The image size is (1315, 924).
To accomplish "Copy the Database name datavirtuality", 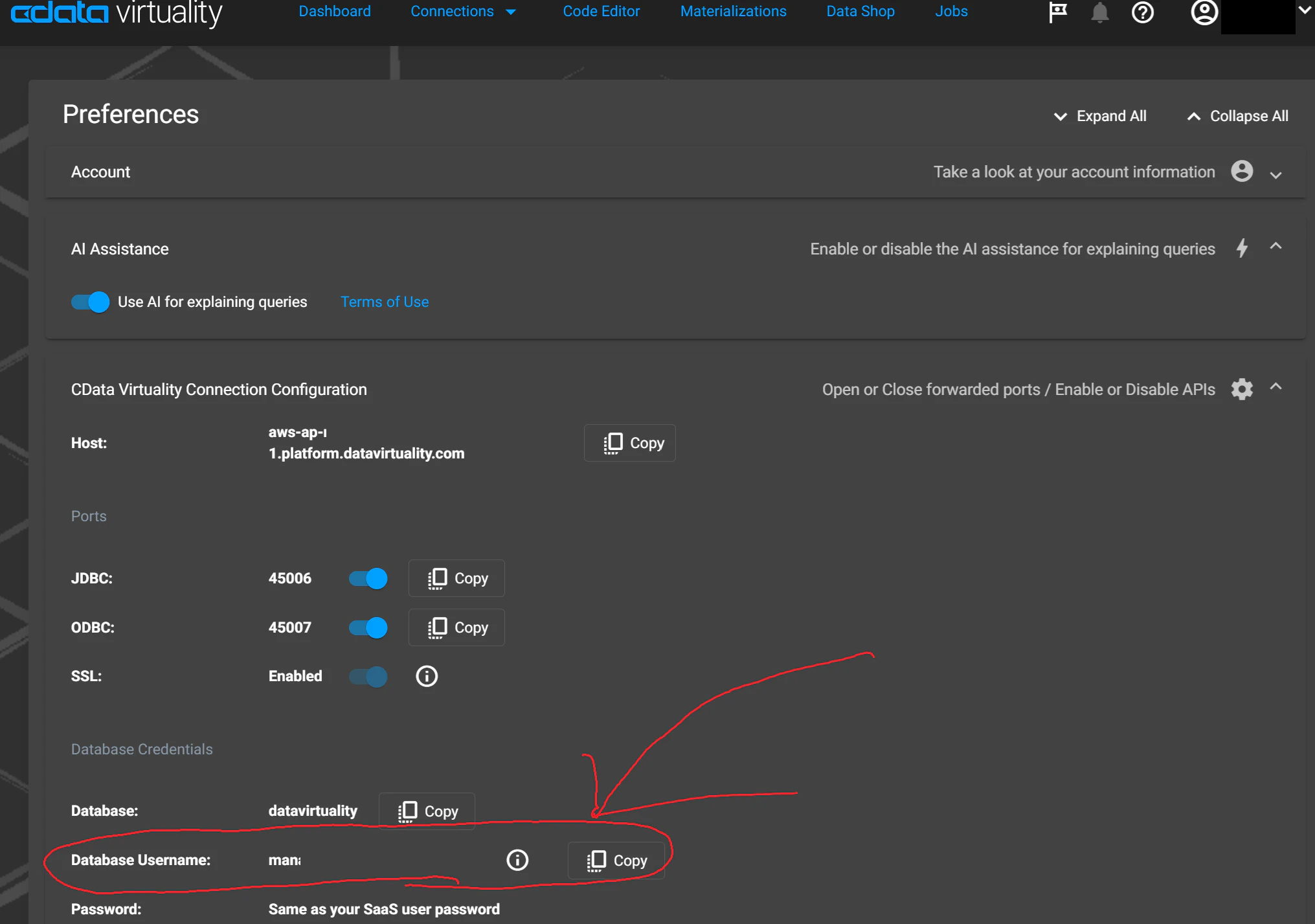I will 427,811.
